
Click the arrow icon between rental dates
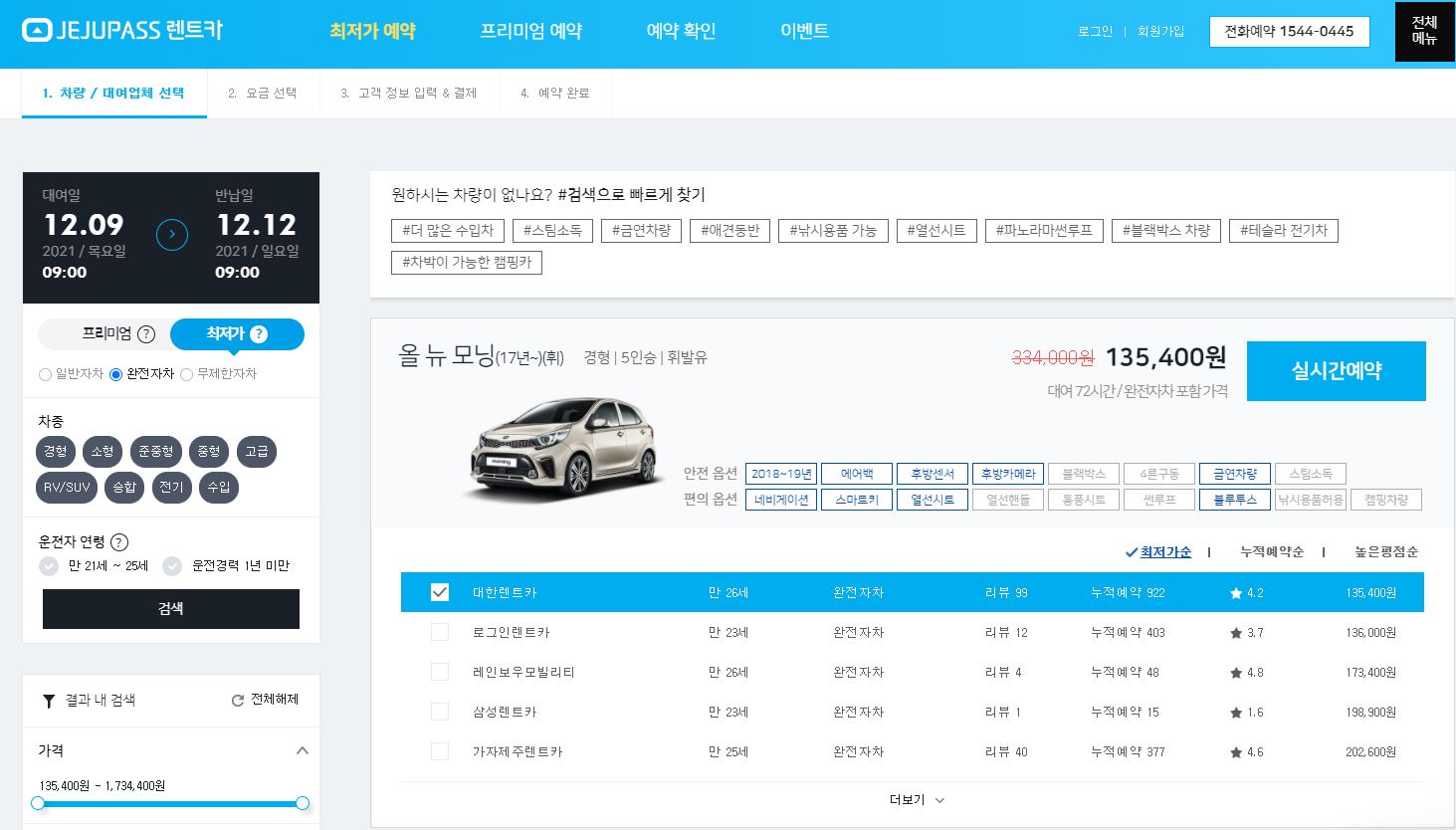tap(172, 235)
